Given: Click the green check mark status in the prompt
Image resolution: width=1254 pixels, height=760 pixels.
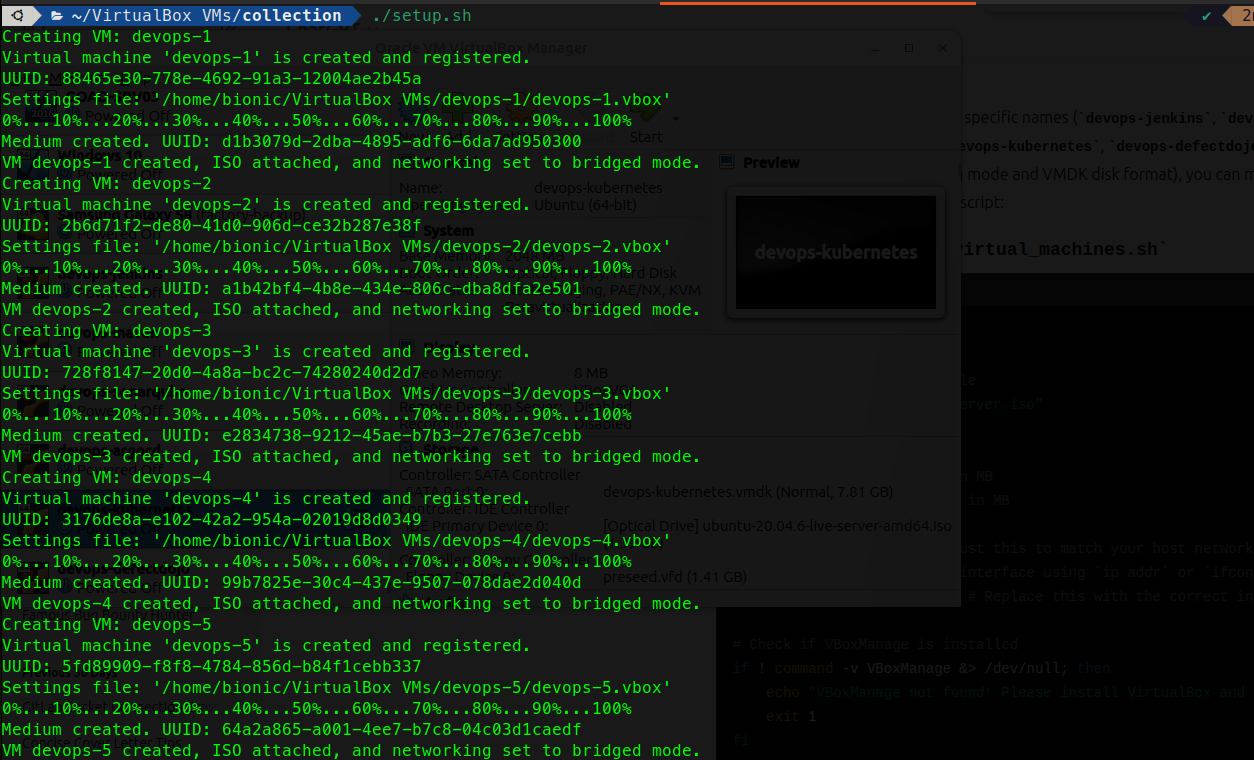Looking at the screenshot, I should tap(1207, 16).
